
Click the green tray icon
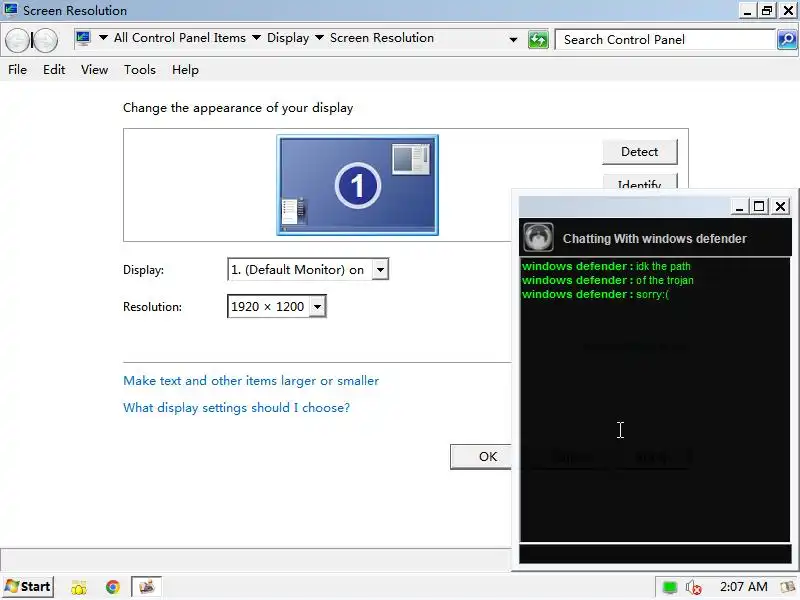coord(669,588)
